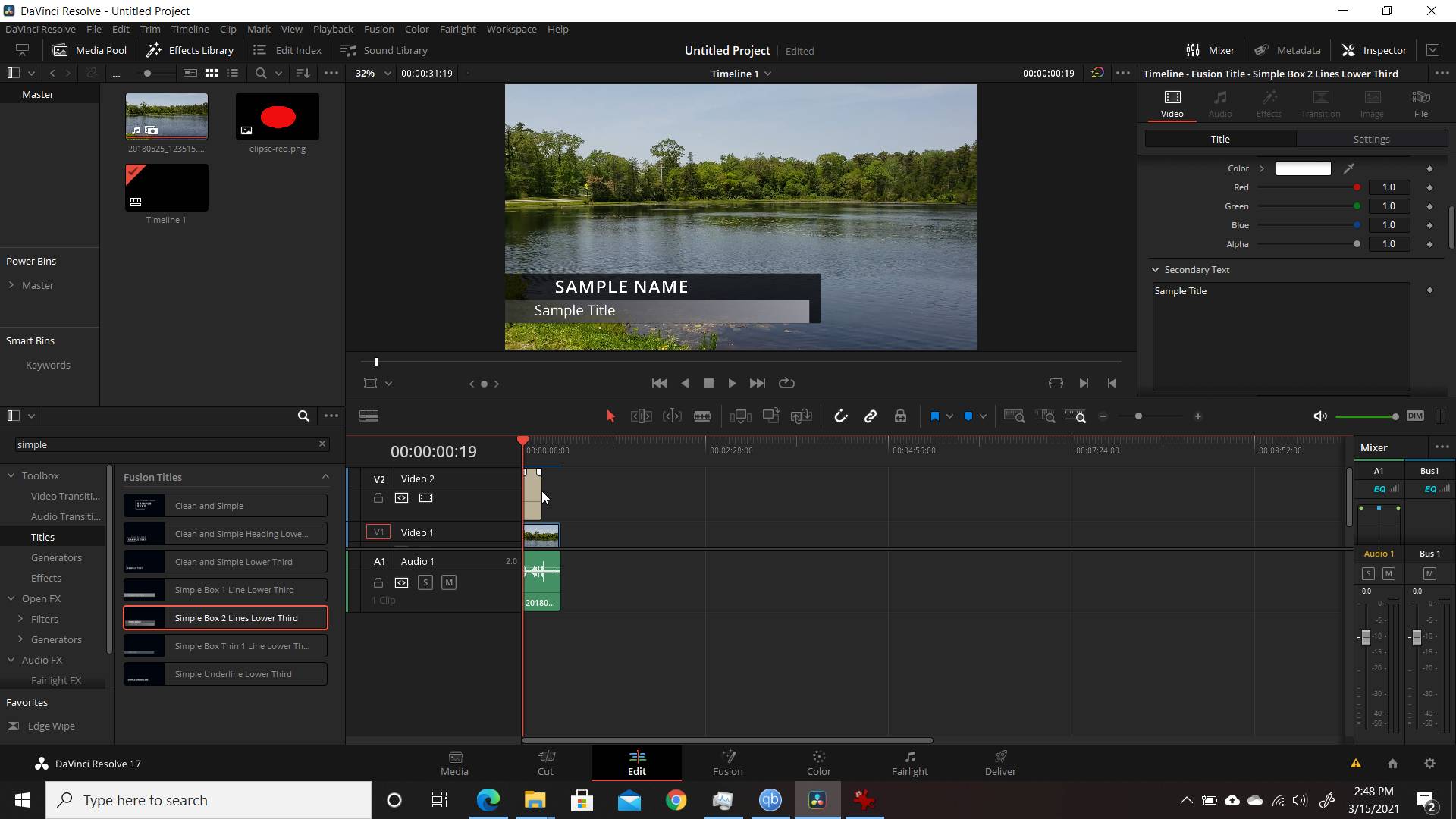Image resolution: width=1456 pixels, height=819 pixels.
Task: Select the Dynamic Trim Mode tool
Action: pyautogui.click(x=672, y=416)
